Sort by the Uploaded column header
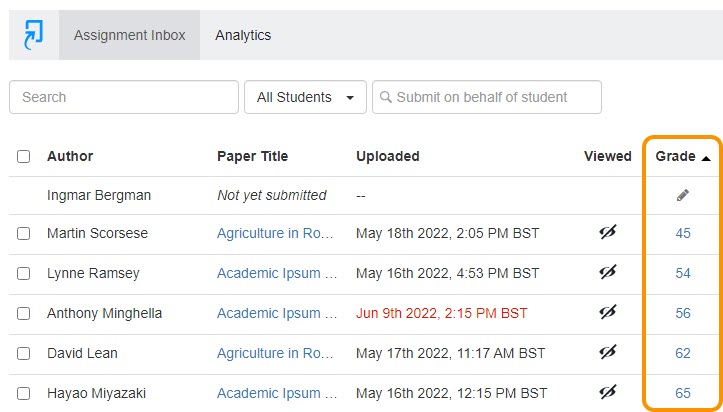Image resolution: width=723 pixels, height=412 pixels. 387,156
